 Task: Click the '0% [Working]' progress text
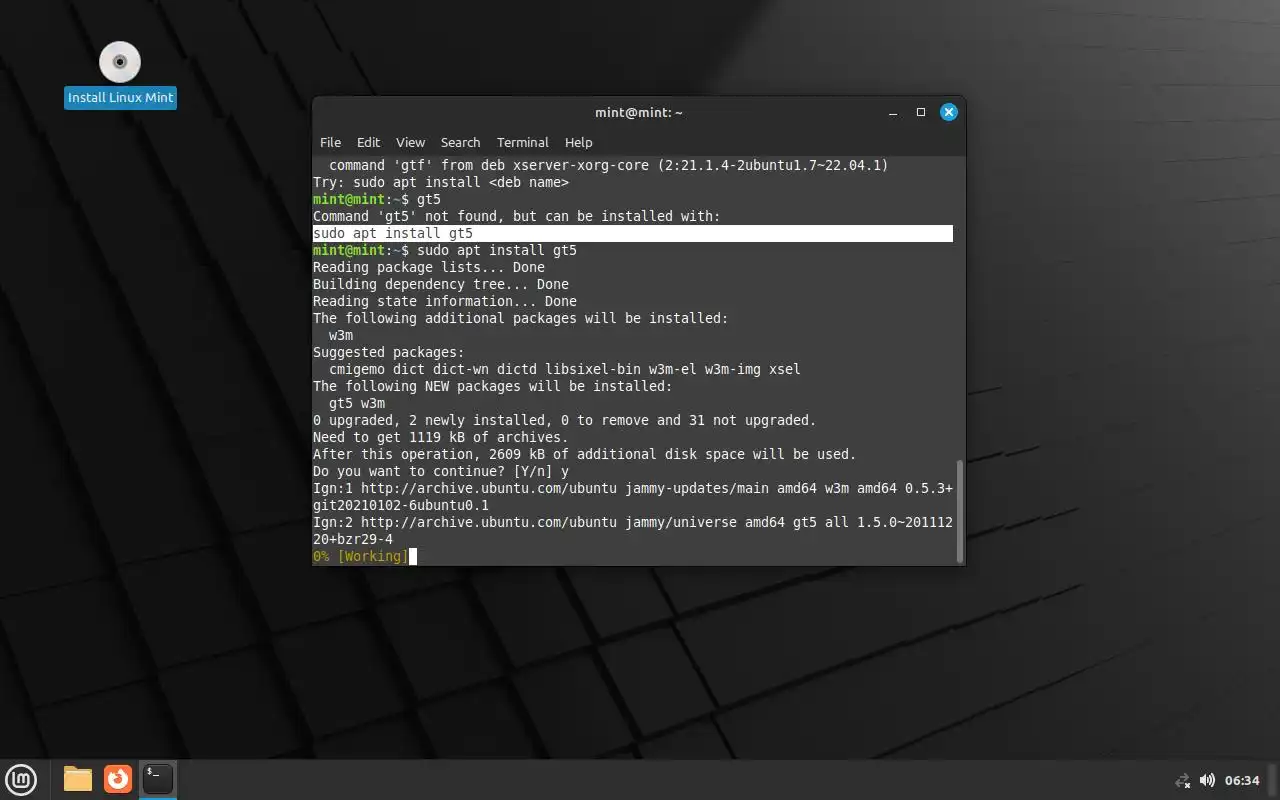(360, 556)
